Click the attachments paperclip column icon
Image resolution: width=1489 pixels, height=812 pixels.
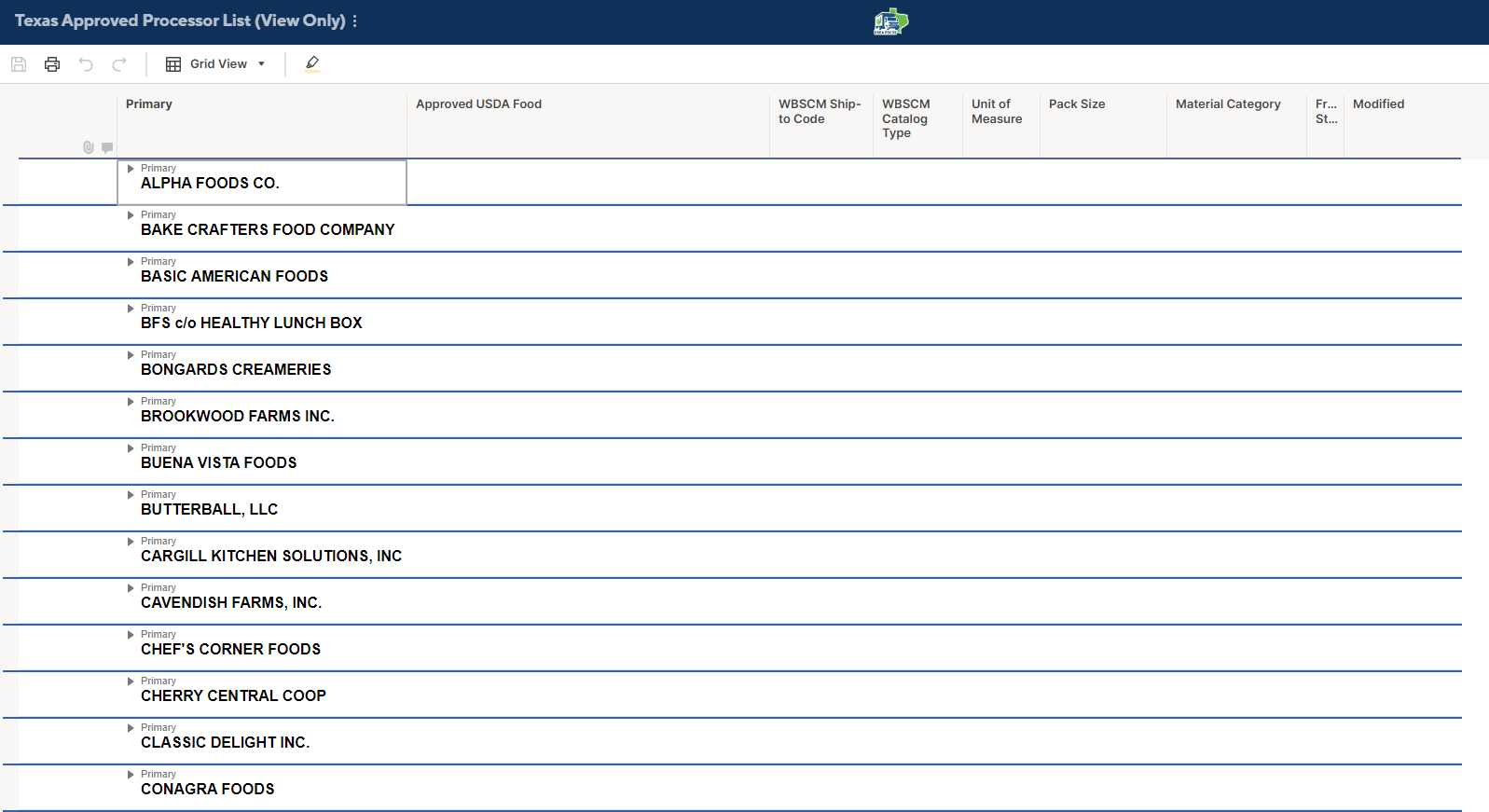point(89,147)
